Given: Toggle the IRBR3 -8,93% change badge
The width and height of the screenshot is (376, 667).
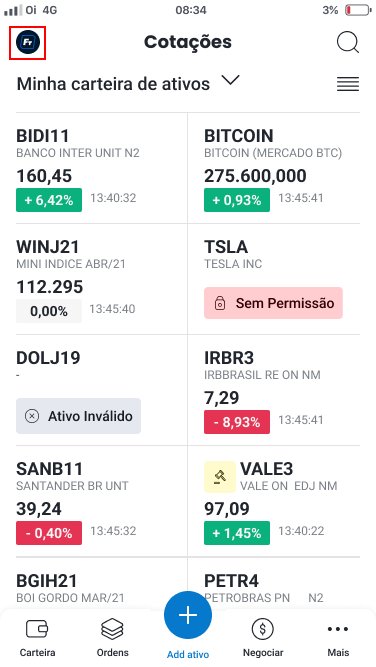Looking at the screenshot, I should pos(237,422).
